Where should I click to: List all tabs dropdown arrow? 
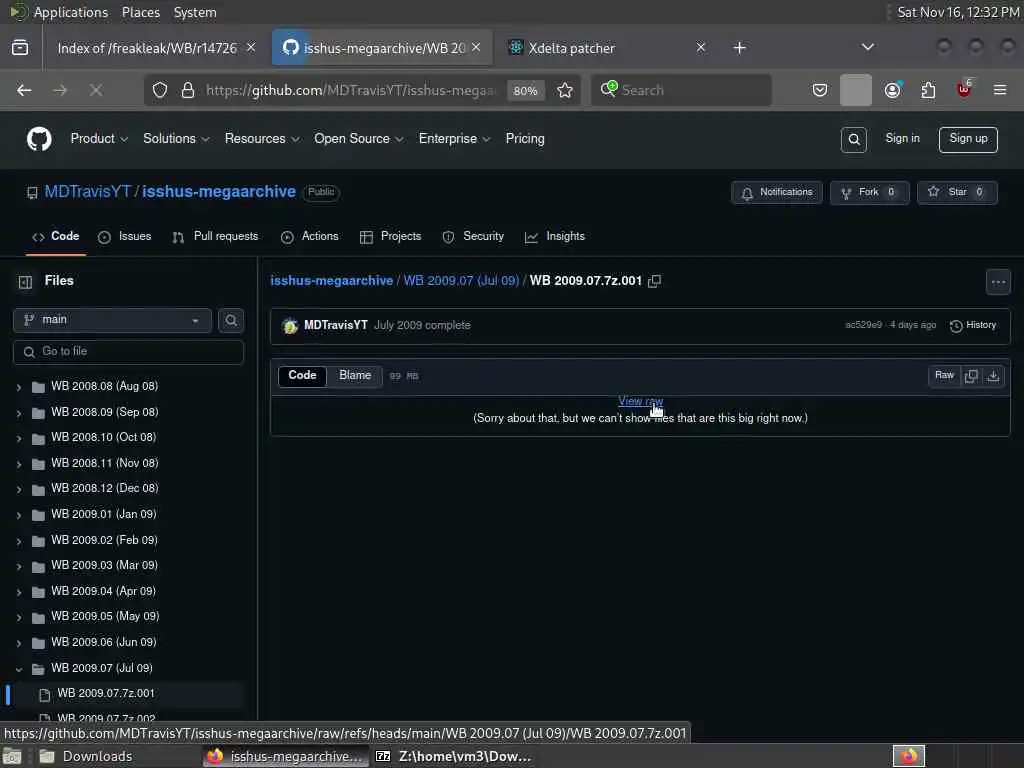tap(867, 47)
